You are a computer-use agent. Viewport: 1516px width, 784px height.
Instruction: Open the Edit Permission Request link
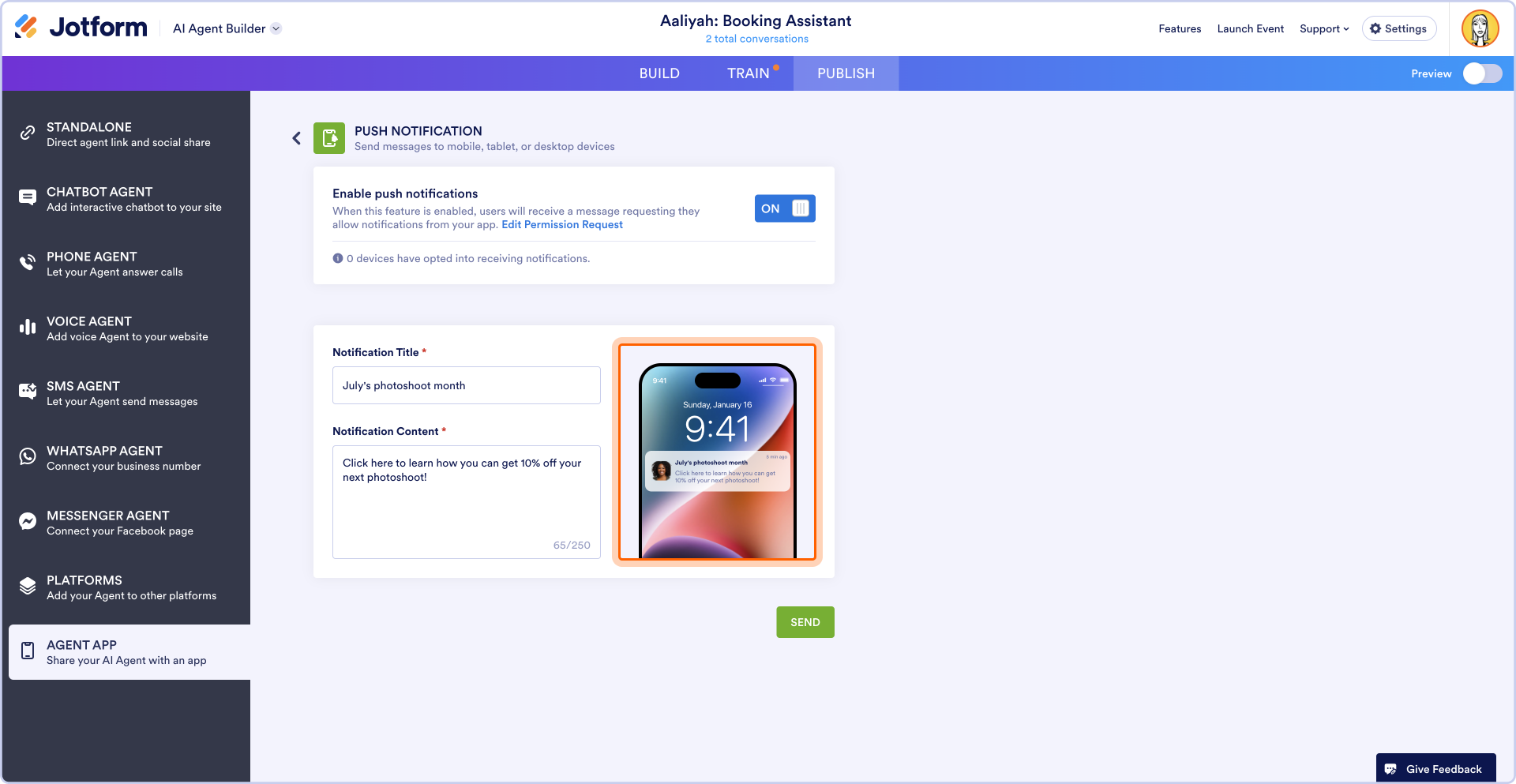click(x=562, y=225)
